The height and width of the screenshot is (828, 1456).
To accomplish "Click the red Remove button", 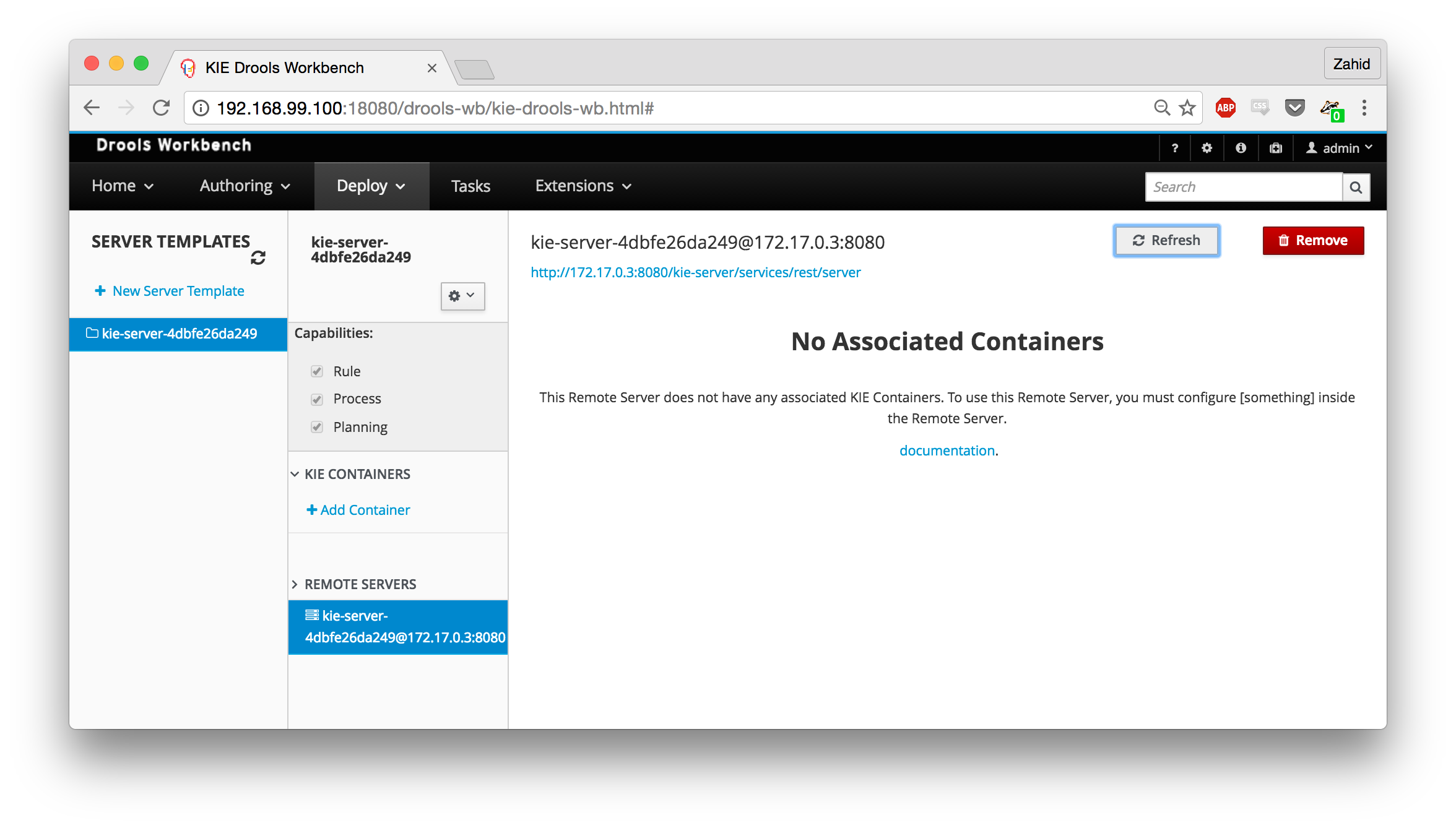I will click(1312, 241).
